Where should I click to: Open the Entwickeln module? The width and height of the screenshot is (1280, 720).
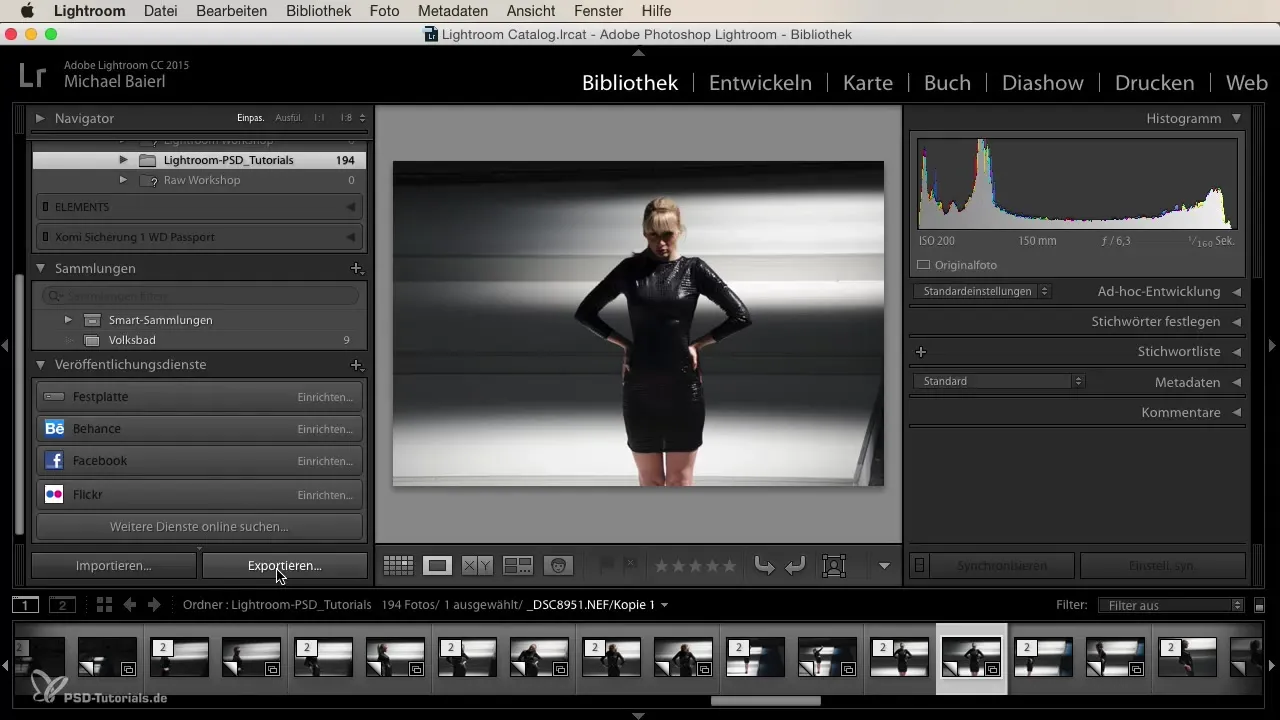click(760, 83)
